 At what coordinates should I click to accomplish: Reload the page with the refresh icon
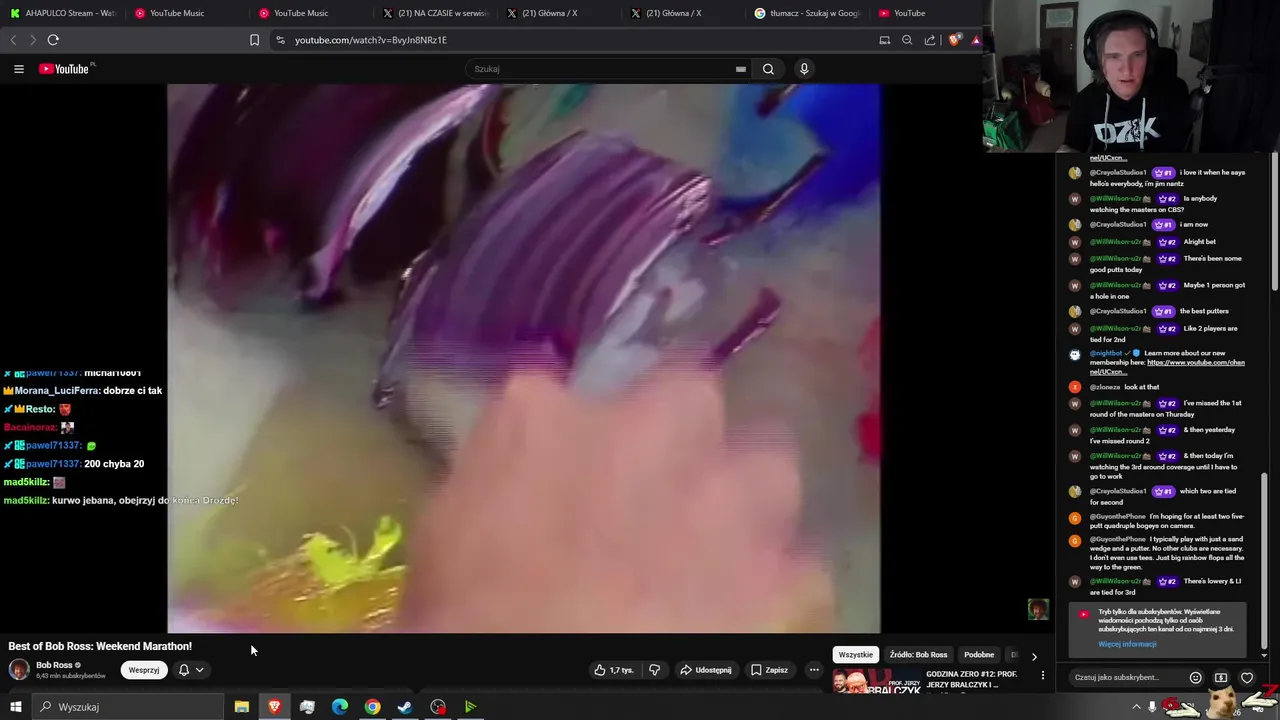click(x=53, y=40)
